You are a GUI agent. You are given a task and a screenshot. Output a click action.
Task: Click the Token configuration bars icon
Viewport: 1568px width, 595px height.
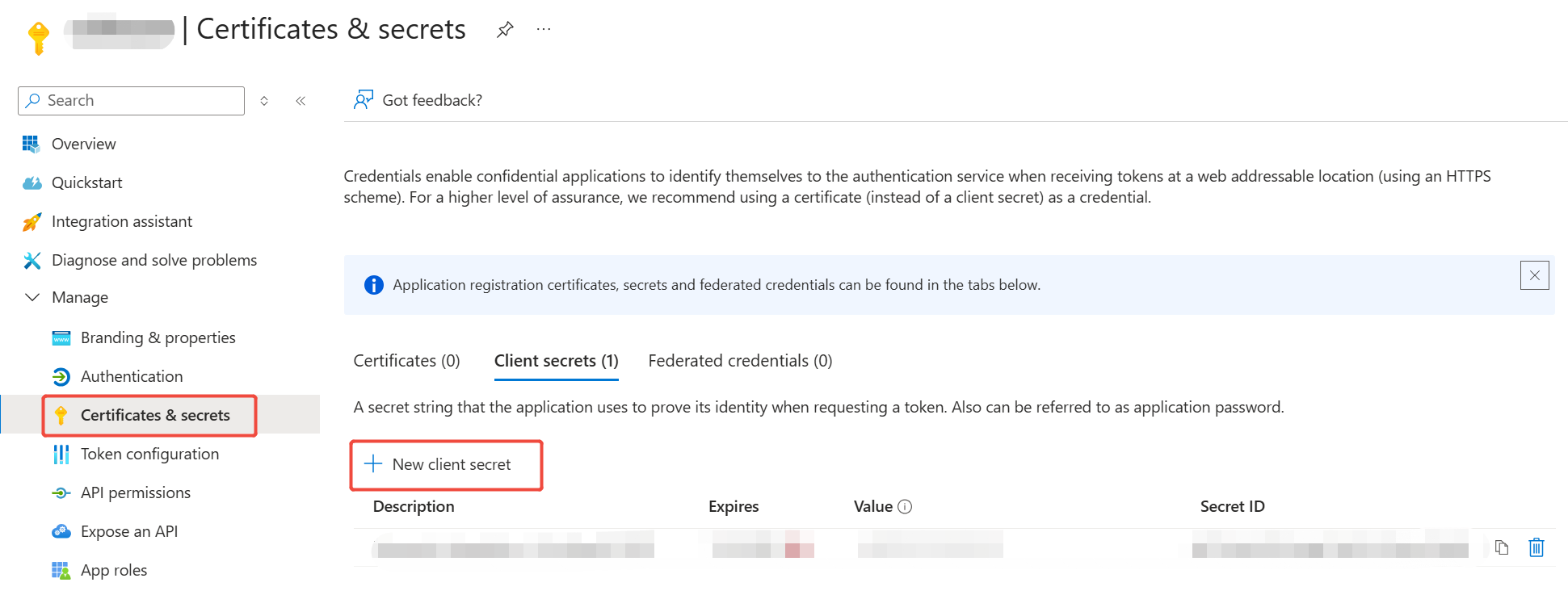click(x=61, y=454)
